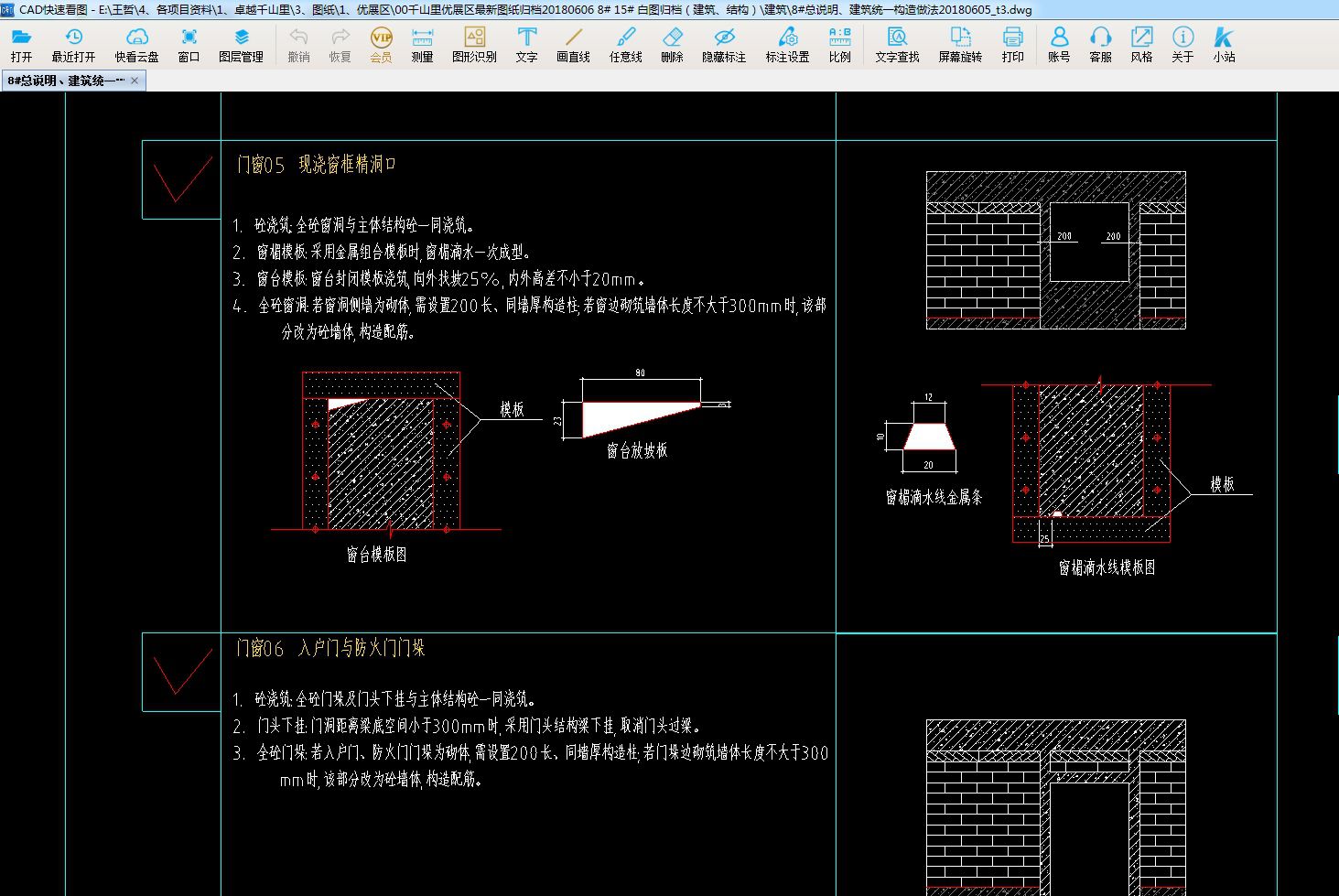Open 文字查找 text search
Viewport: 1339px width, 896px height.
pos(897,45)
